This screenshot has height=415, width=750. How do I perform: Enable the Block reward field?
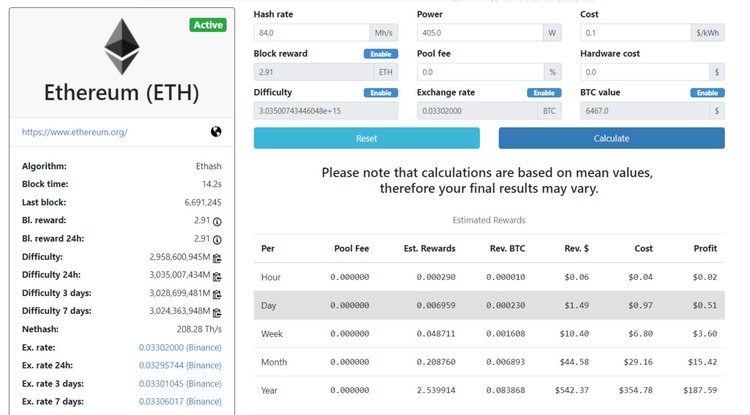(381, 53)
